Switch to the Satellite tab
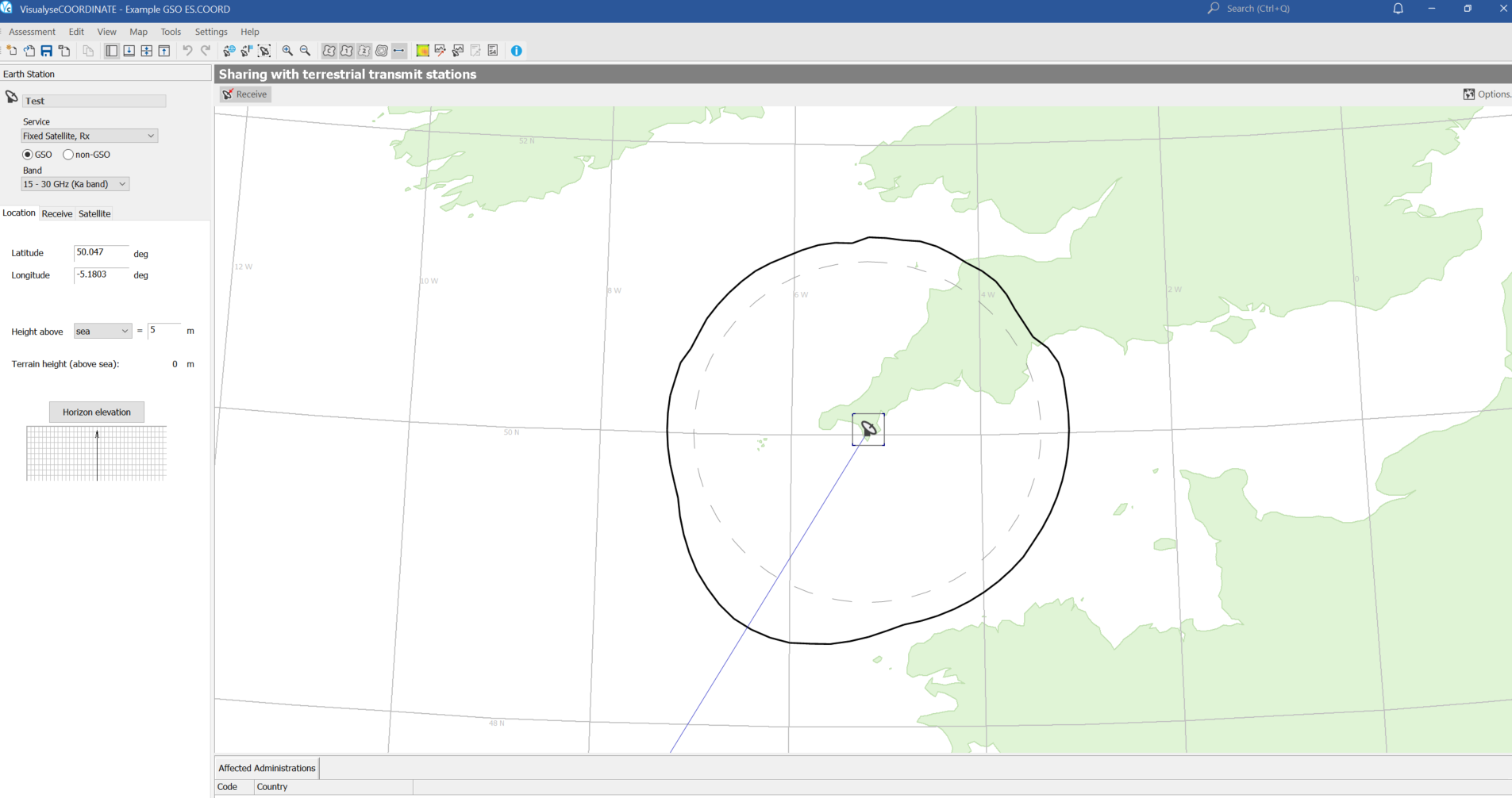This screenshot has height=798, width=1512. coord(94,213)
